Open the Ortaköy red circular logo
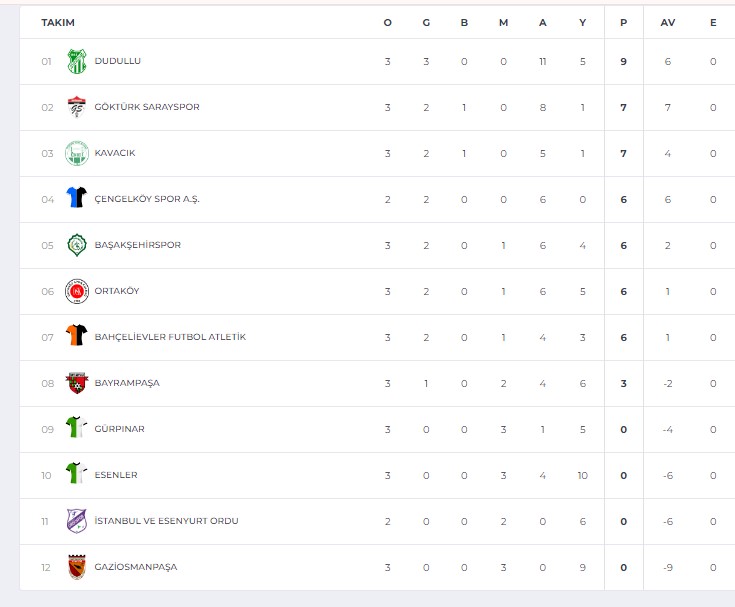This screenshot has width=735, height=607. [x=77, y=291]
